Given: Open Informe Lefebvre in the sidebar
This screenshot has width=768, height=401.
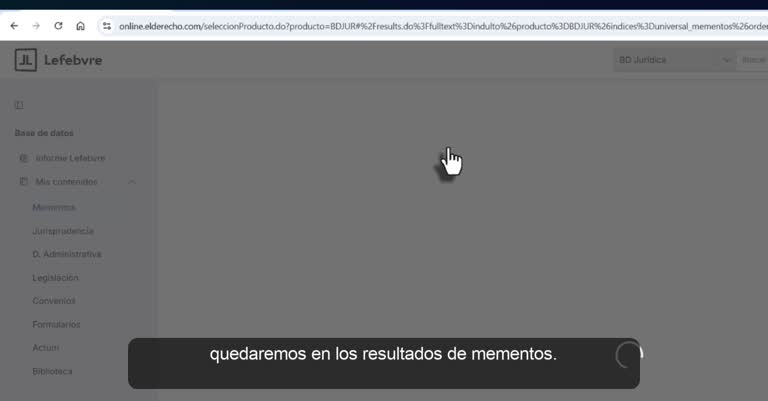Looking at the screenshot, I should (70, 158).
